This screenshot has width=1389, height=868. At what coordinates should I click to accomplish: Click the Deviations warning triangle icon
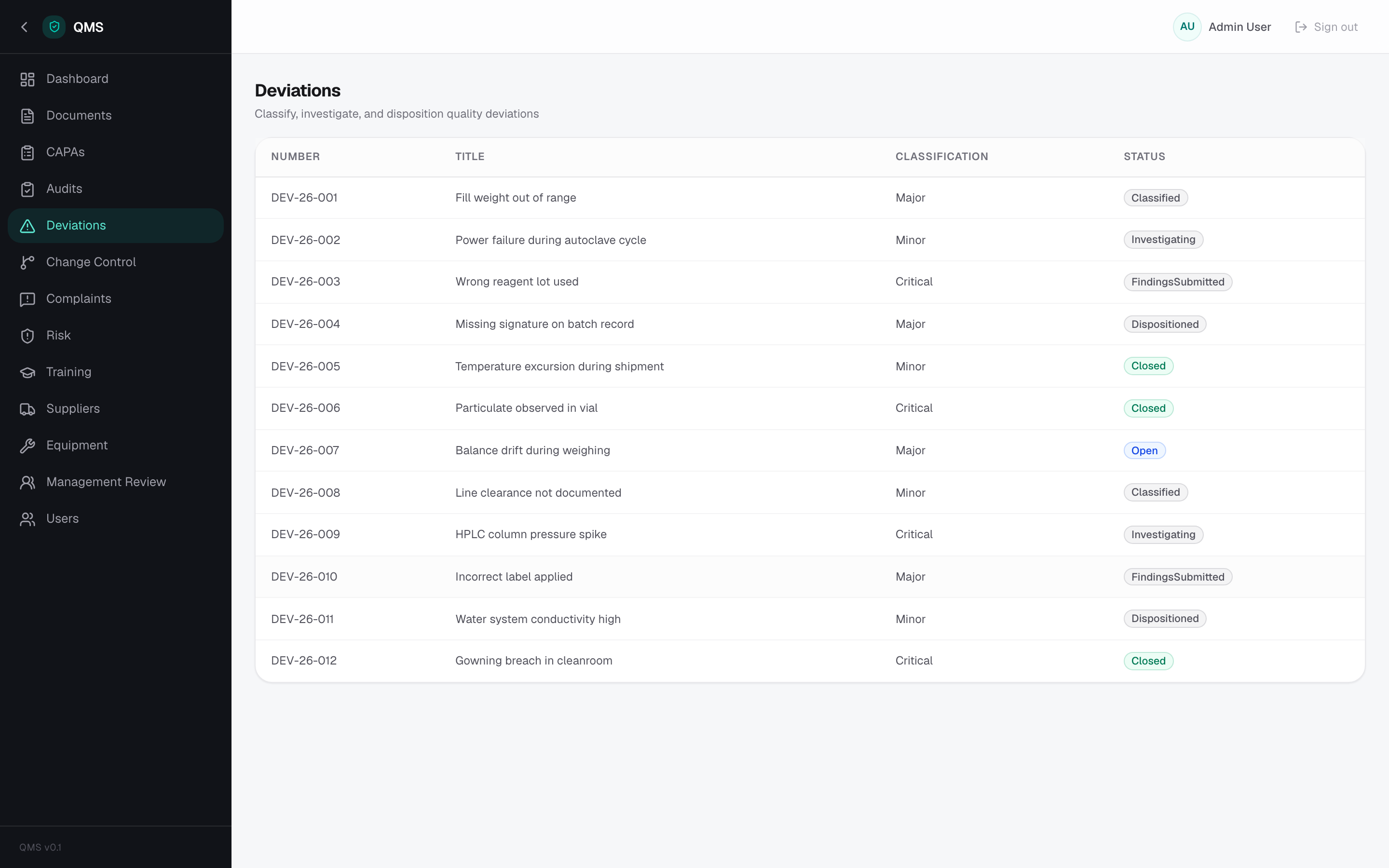[x=27, y=226]
